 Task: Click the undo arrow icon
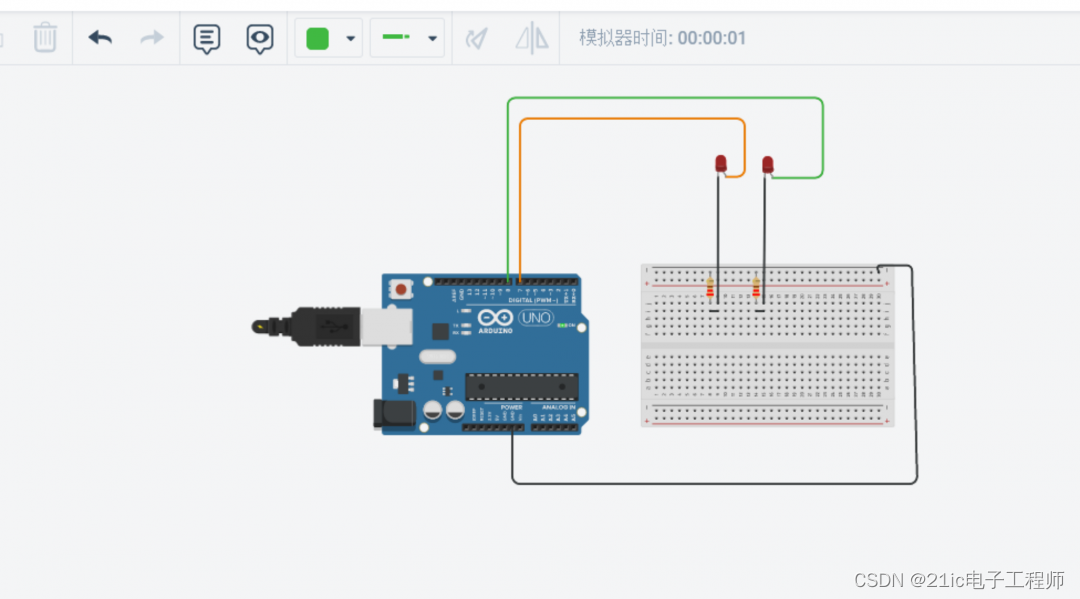99,37
